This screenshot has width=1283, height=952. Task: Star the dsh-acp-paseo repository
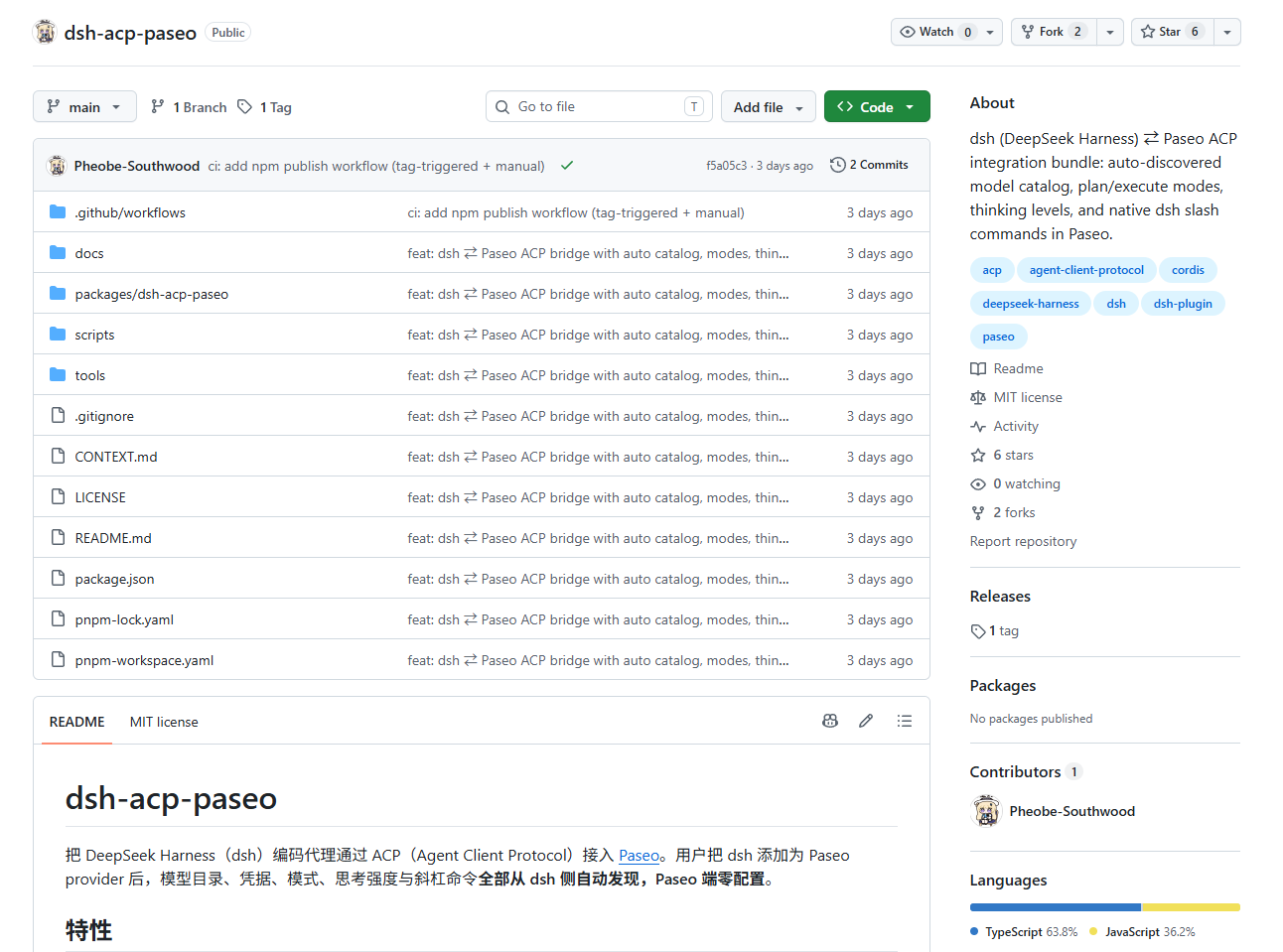click(1173, 32)
